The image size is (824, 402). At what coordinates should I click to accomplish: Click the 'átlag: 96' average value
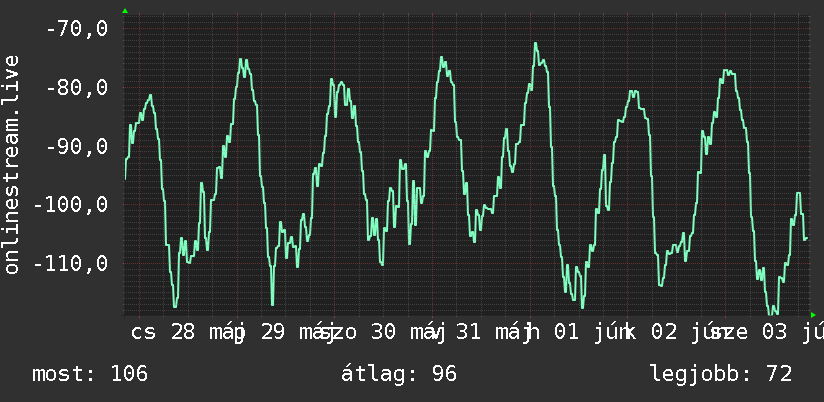(x=399, y=374)
